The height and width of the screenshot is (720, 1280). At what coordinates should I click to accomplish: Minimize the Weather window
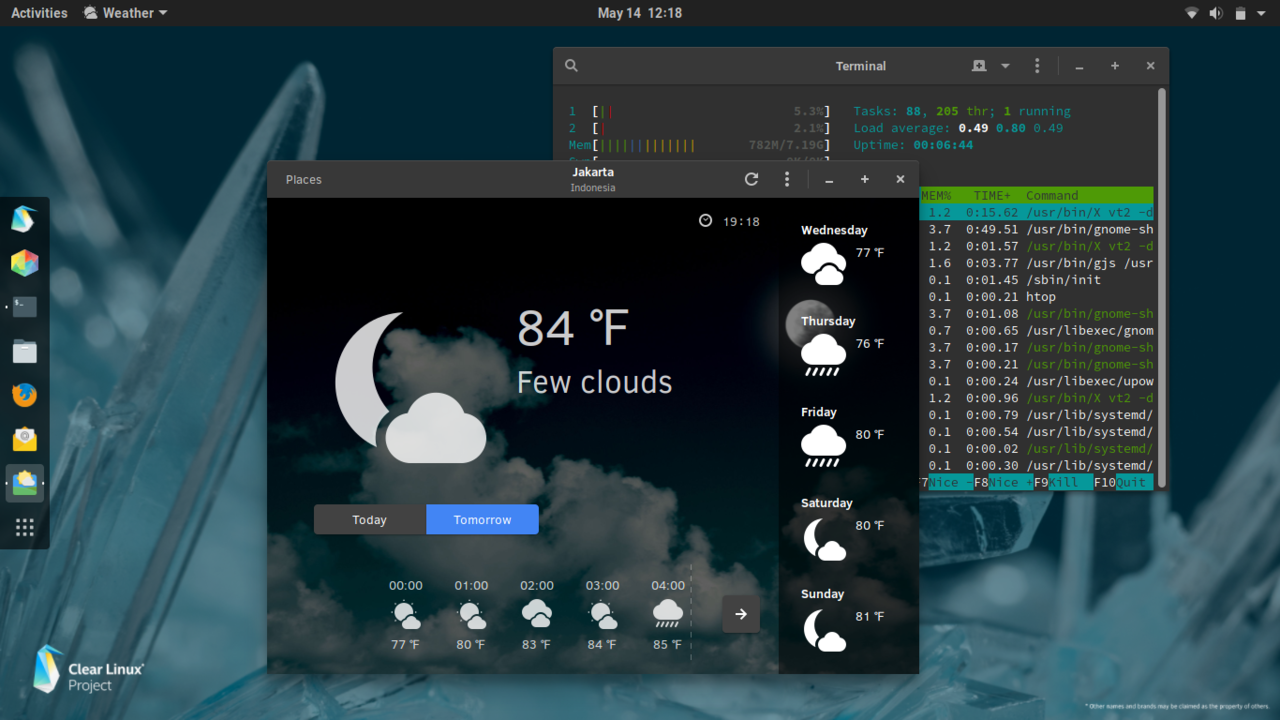pos(829,180)
